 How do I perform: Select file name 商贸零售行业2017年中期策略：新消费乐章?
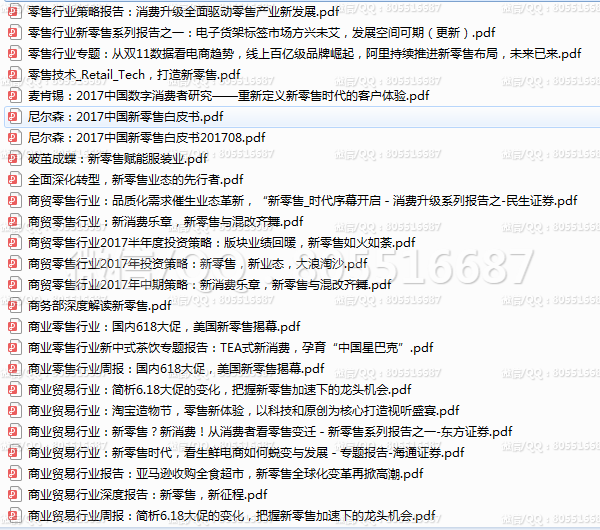click(210, 285)
